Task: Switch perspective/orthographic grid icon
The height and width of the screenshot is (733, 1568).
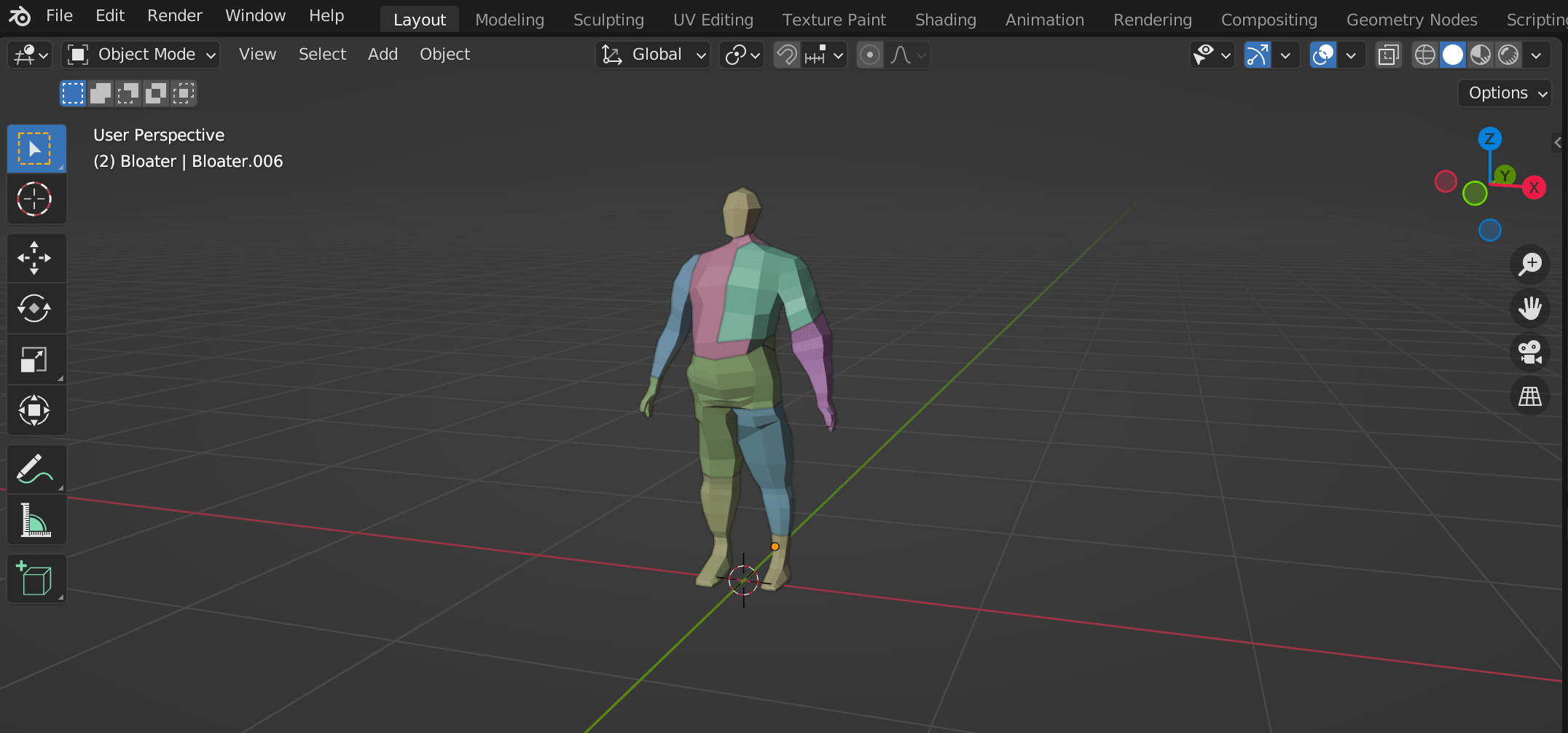Action: 1529,396
